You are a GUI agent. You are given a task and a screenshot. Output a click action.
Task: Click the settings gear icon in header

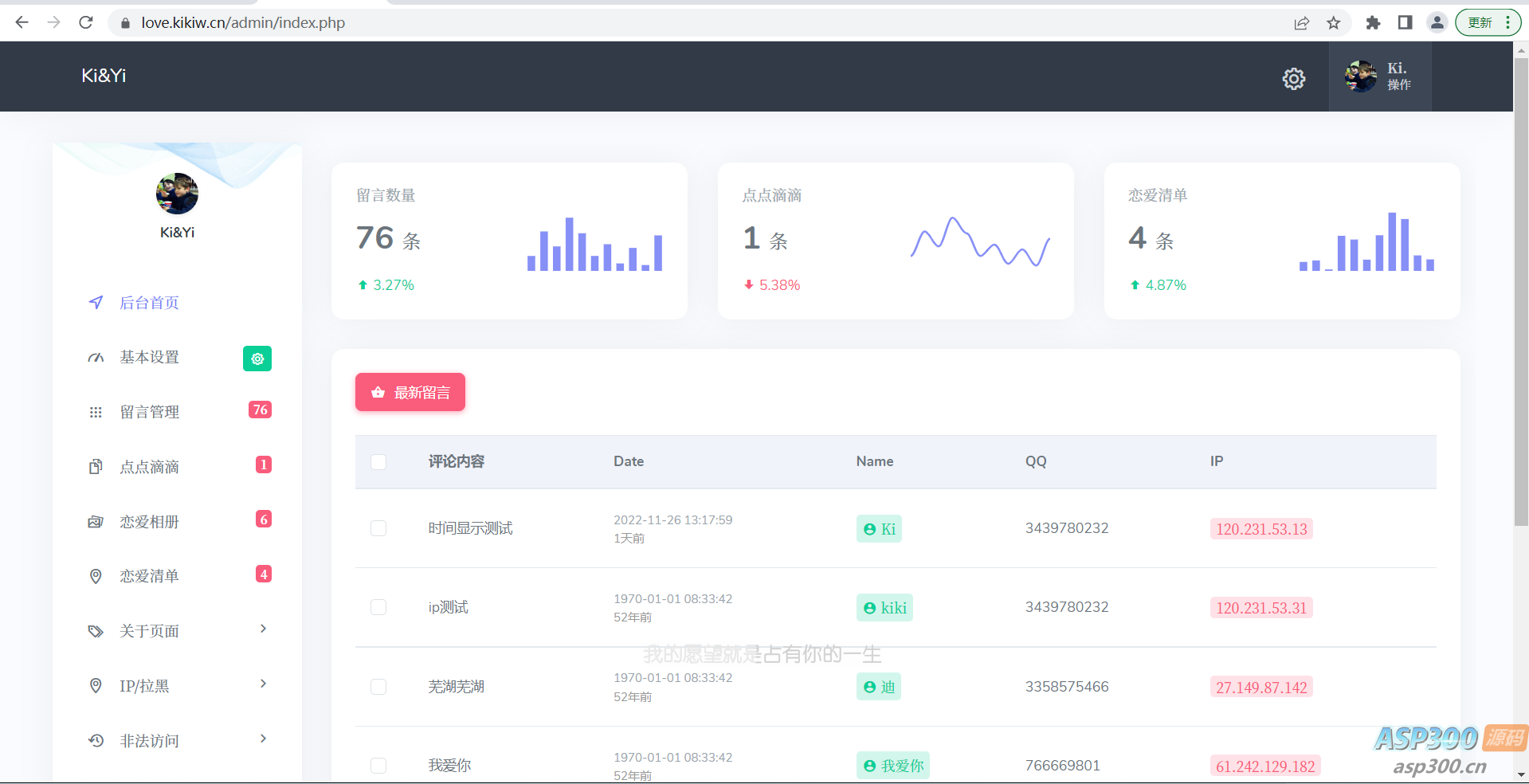(1293, 78)
